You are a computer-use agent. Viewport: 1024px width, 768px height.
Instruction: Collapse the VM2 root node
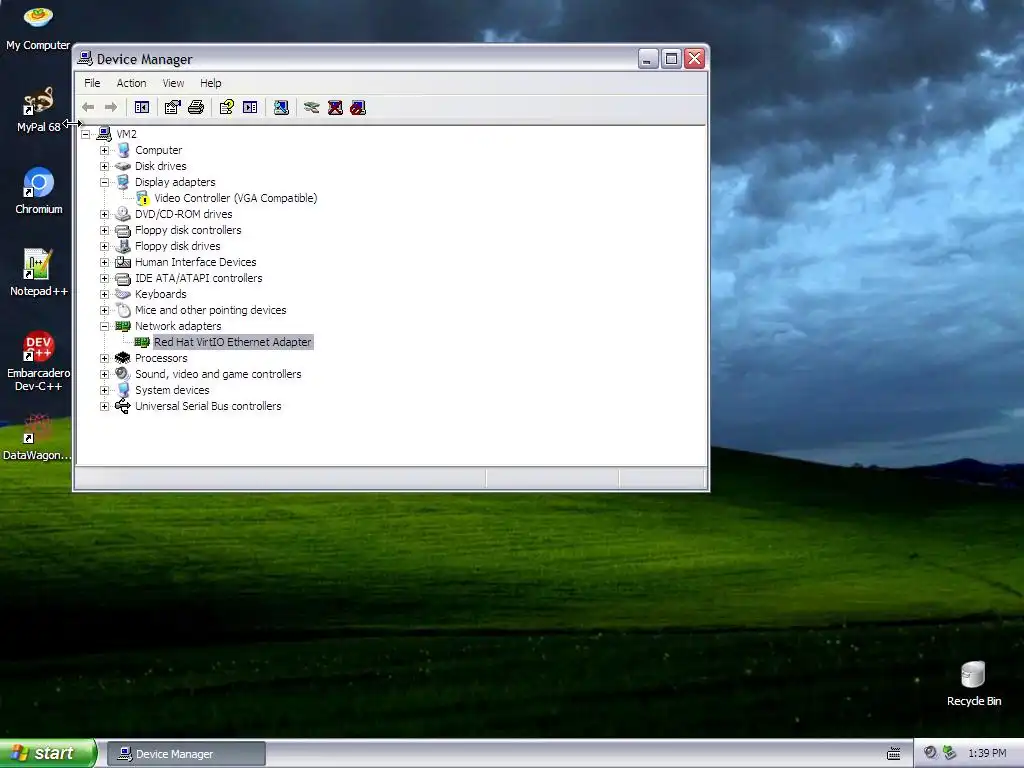pyautogui.click(x=86, y=135)
